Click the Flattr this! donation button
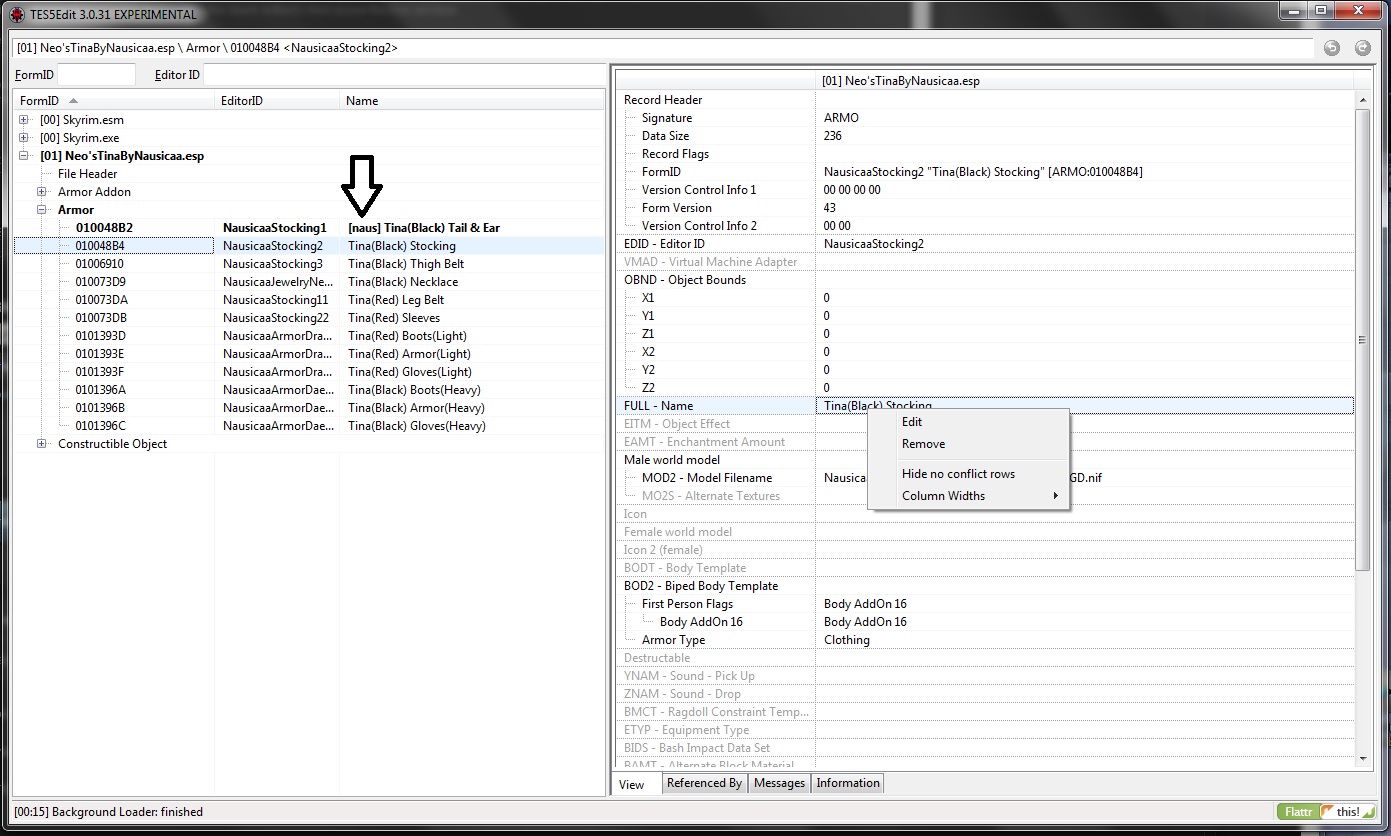The height and width of the screenshot is (836, 1391). 1327,811
